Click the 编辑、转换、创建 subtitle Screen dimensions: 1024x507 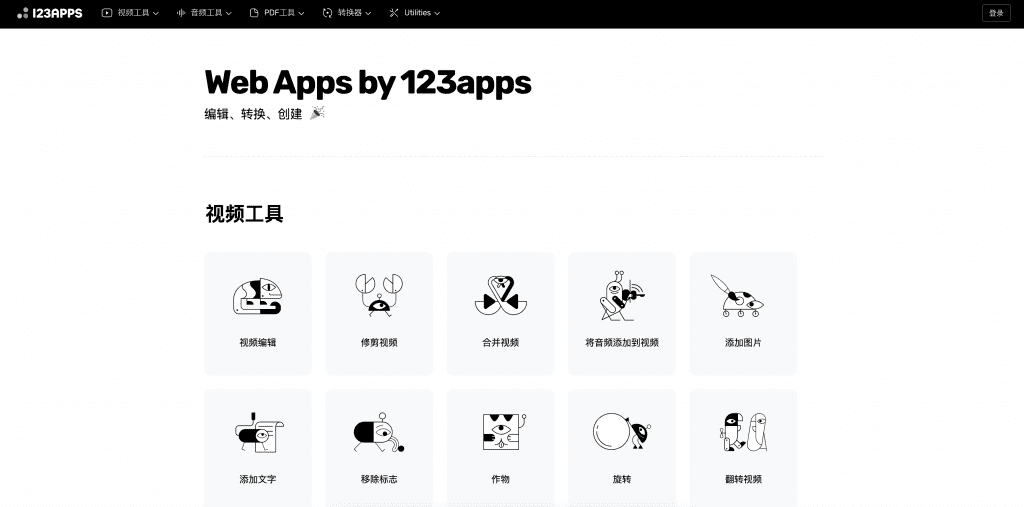tap(253, 114)
